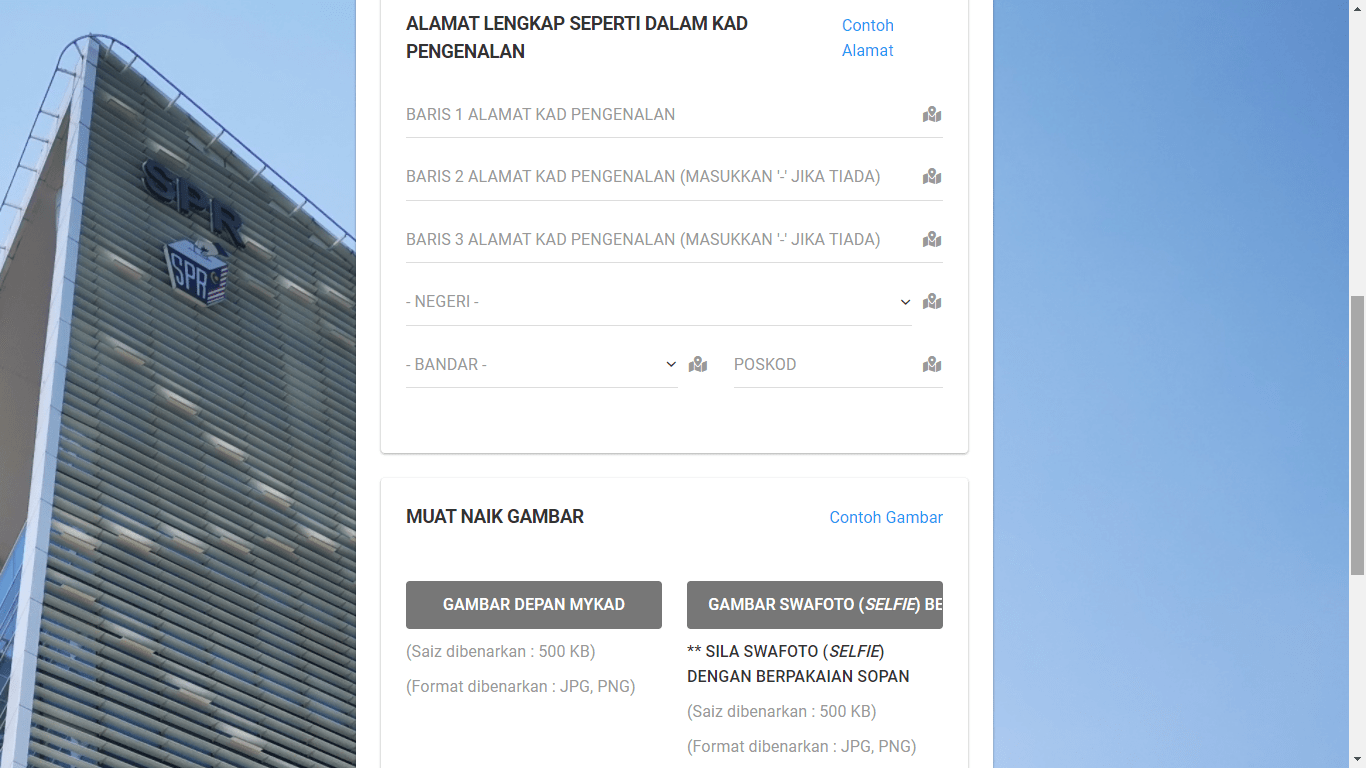Open the Contoh Alamat link
This screenshot has height=768, width=1366.
click(x=867, y=37)
